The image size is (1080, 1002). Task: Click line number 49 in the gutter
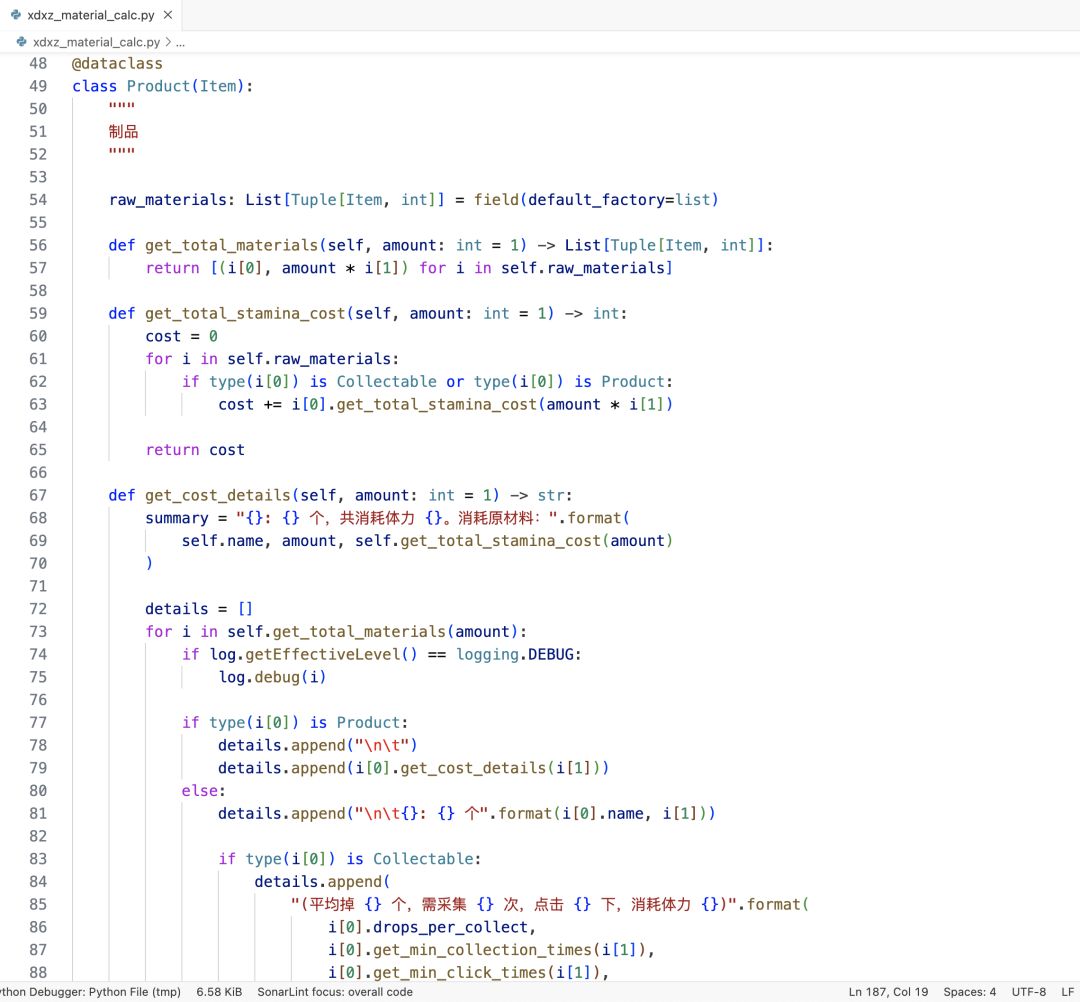tap(38, 86)
